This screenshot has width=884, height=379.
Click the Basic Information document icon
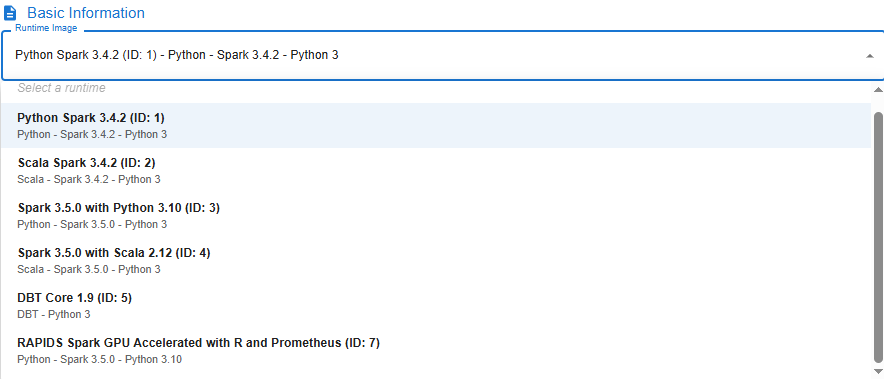click(x=10, y=13)
